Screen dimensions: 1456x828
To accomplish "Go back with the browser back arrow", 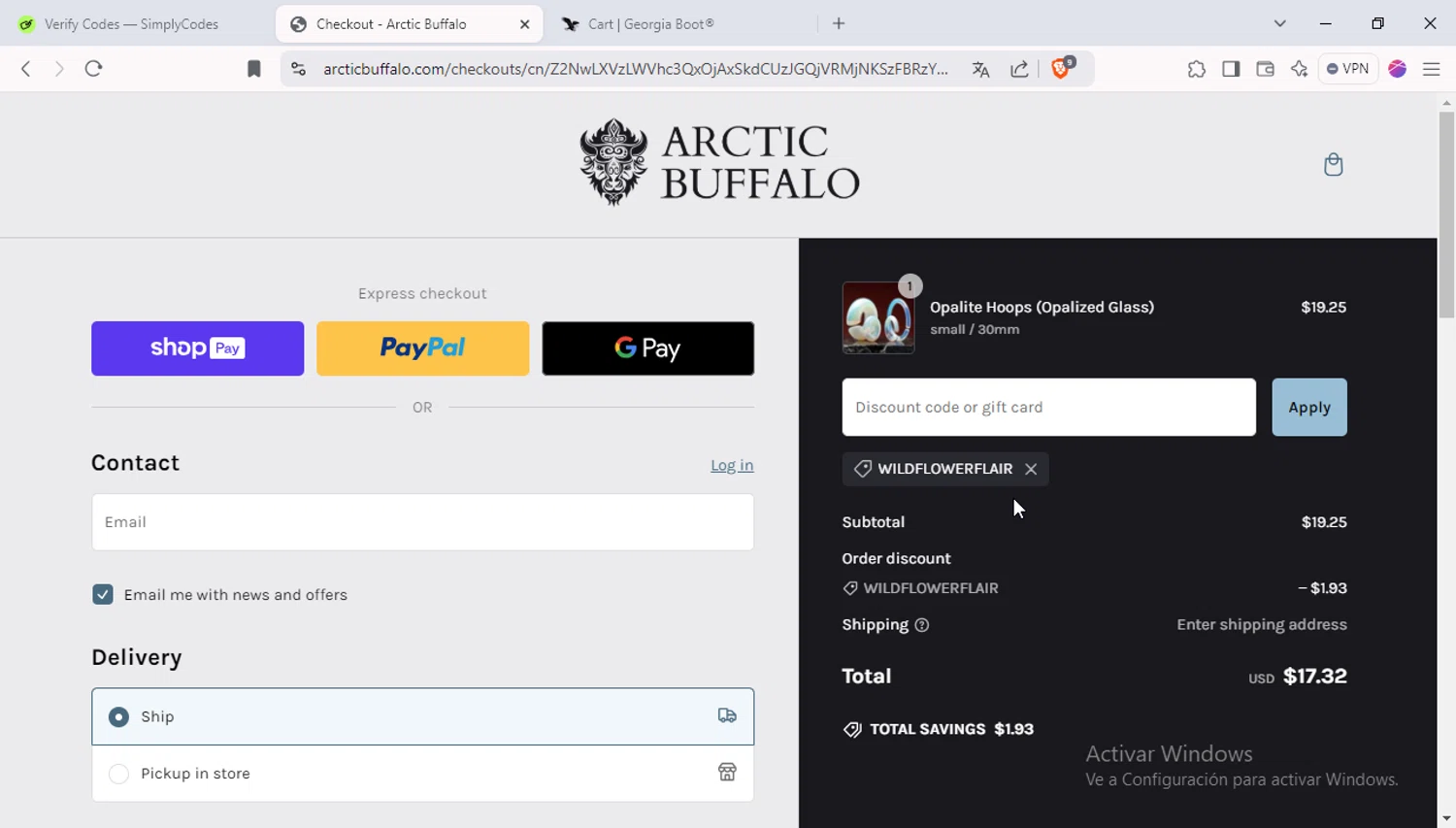I will [x=26, y=69].
